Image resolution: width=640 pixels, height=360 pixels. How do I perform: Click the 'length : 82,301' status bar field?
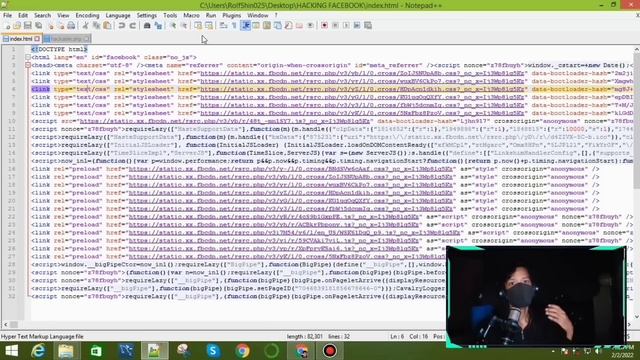coord(304,337)
